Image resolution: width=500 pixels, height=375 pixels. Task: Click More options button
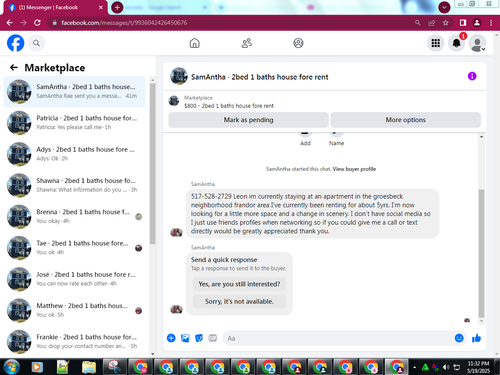coord(405,120)
